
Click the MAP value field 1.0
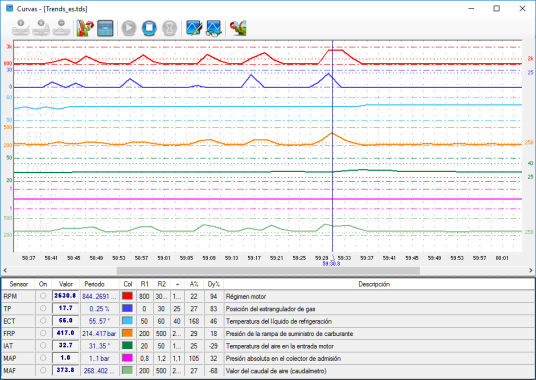pos(65,358)
